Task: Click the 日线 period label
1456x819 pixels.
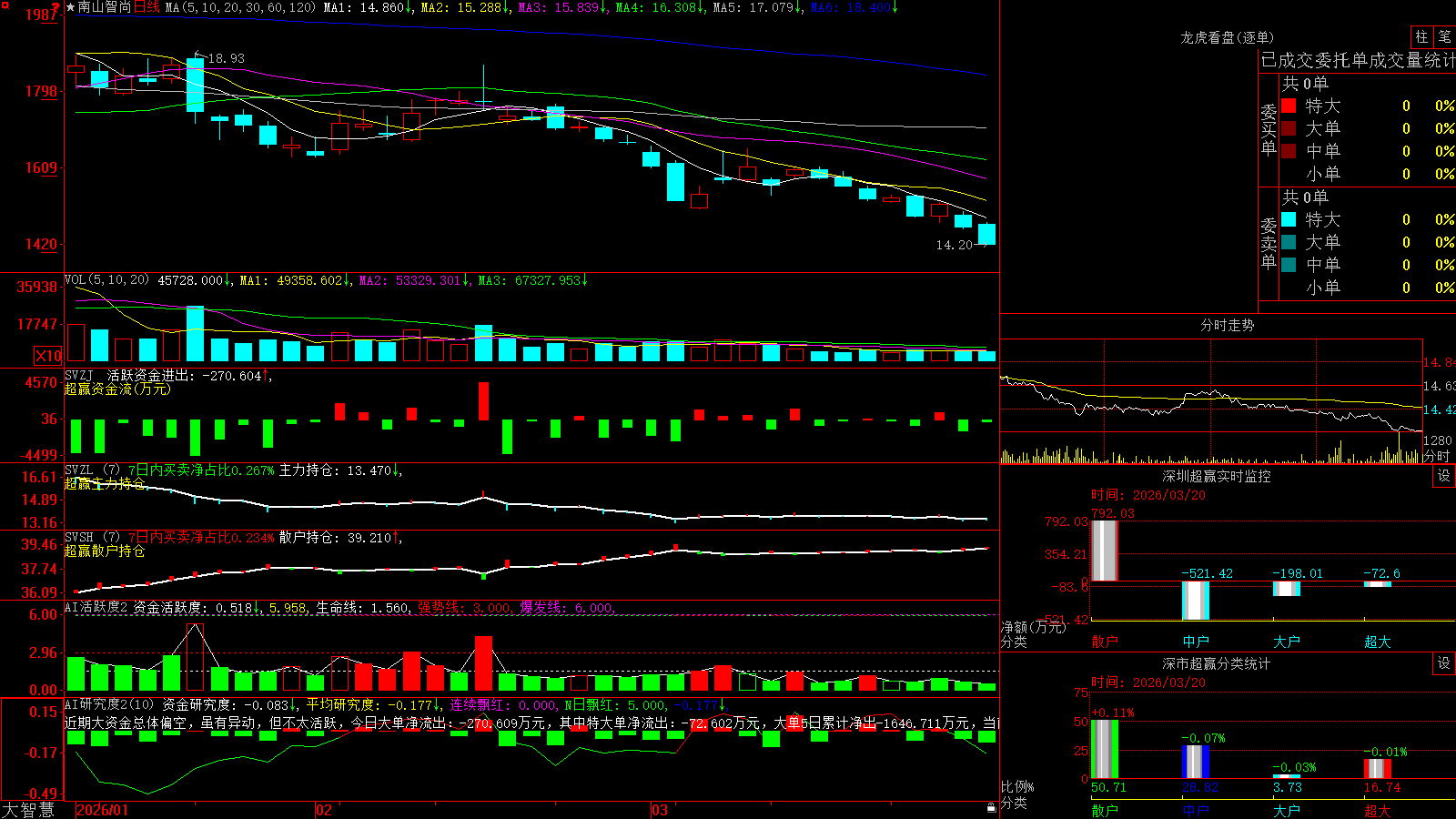Action: point(147,7)
